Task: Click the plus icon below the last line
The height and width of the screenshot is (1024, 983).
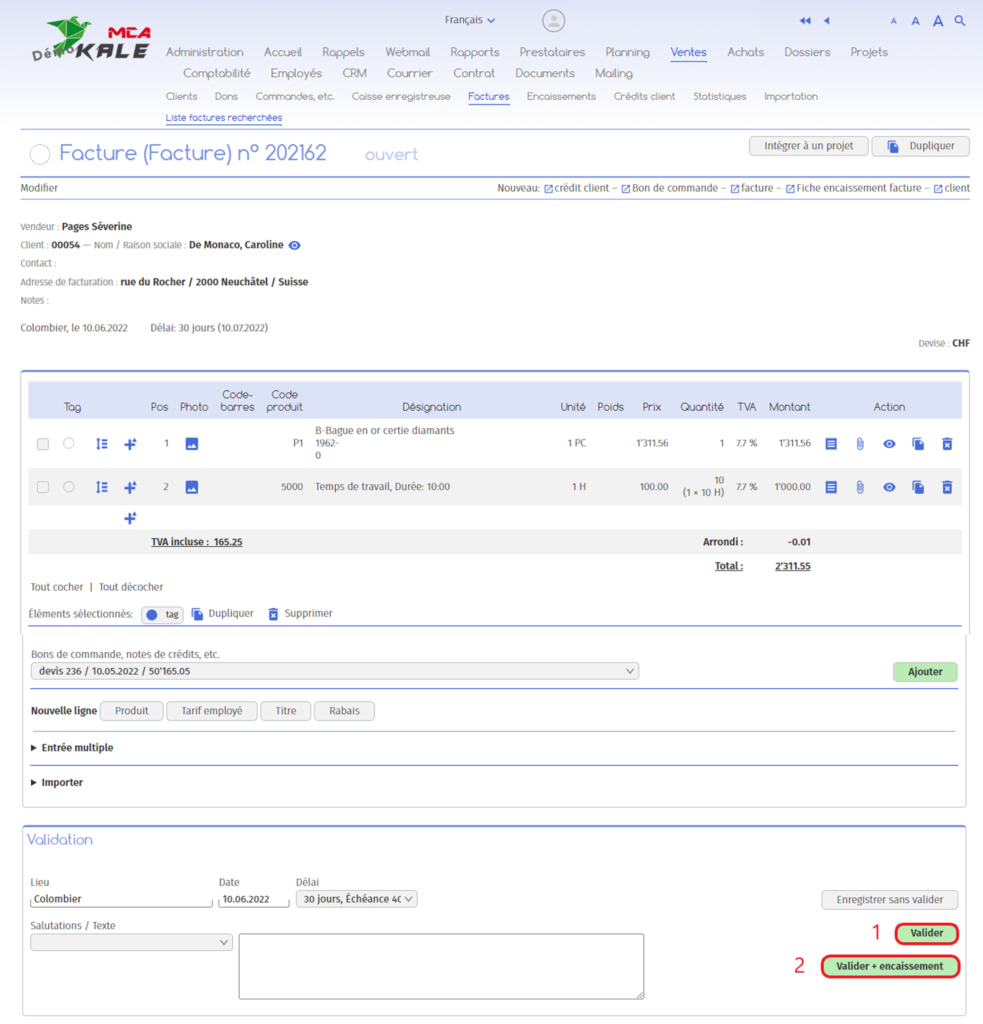Action: coord(131,518)
